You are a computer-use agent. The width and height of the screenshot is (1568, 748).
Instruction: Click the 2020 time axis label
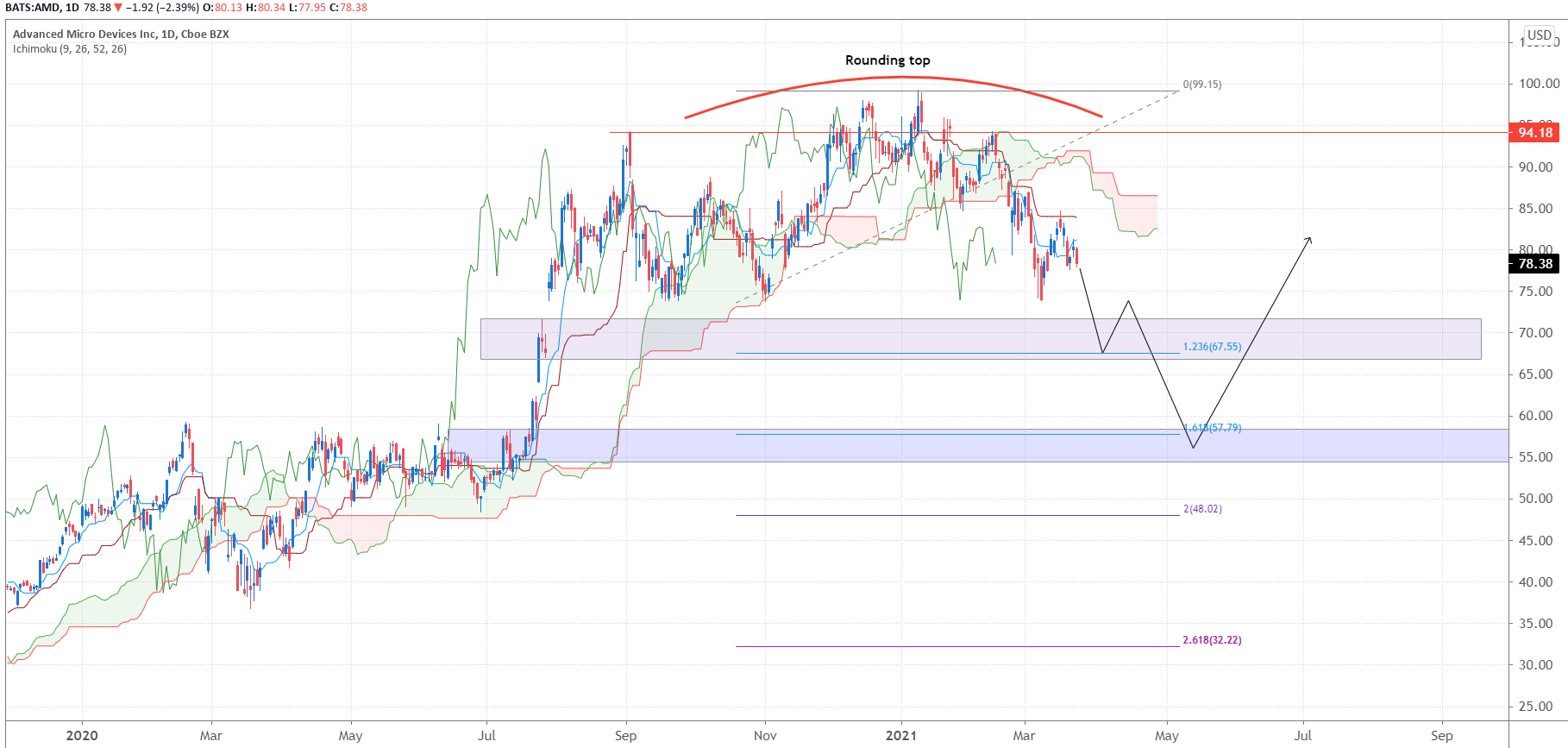pos(82,736)
